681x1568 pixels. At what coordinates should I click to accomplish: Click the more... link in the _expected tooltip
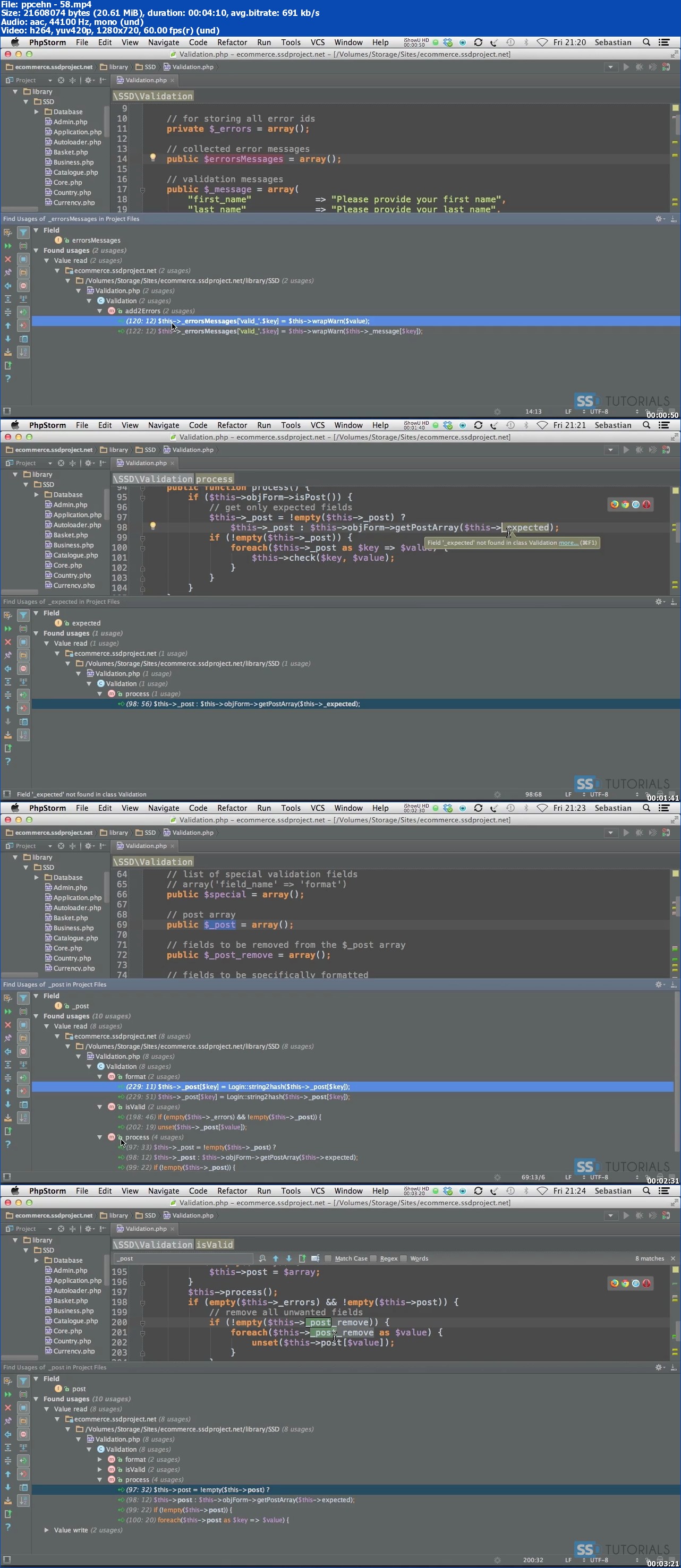(568, 542)
